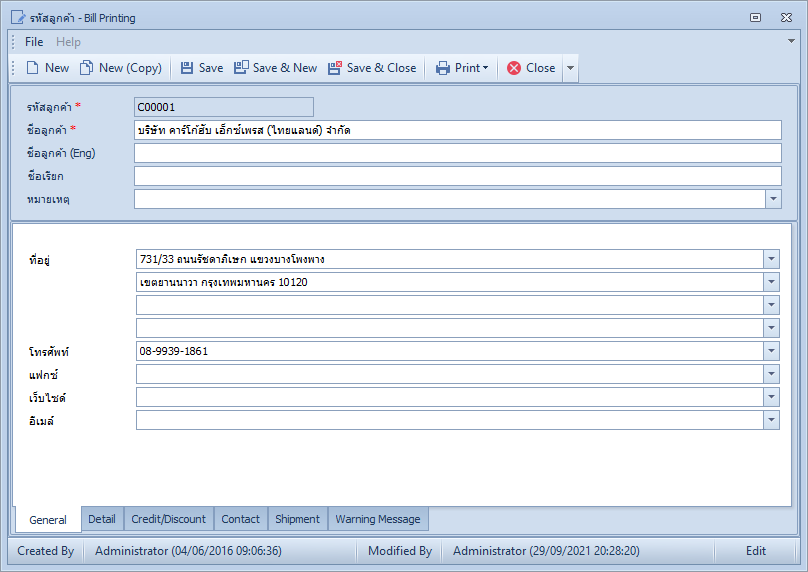Open dropdown for the อีเมล์ field
Screen dimensions: 808x572
click(771, 420)
